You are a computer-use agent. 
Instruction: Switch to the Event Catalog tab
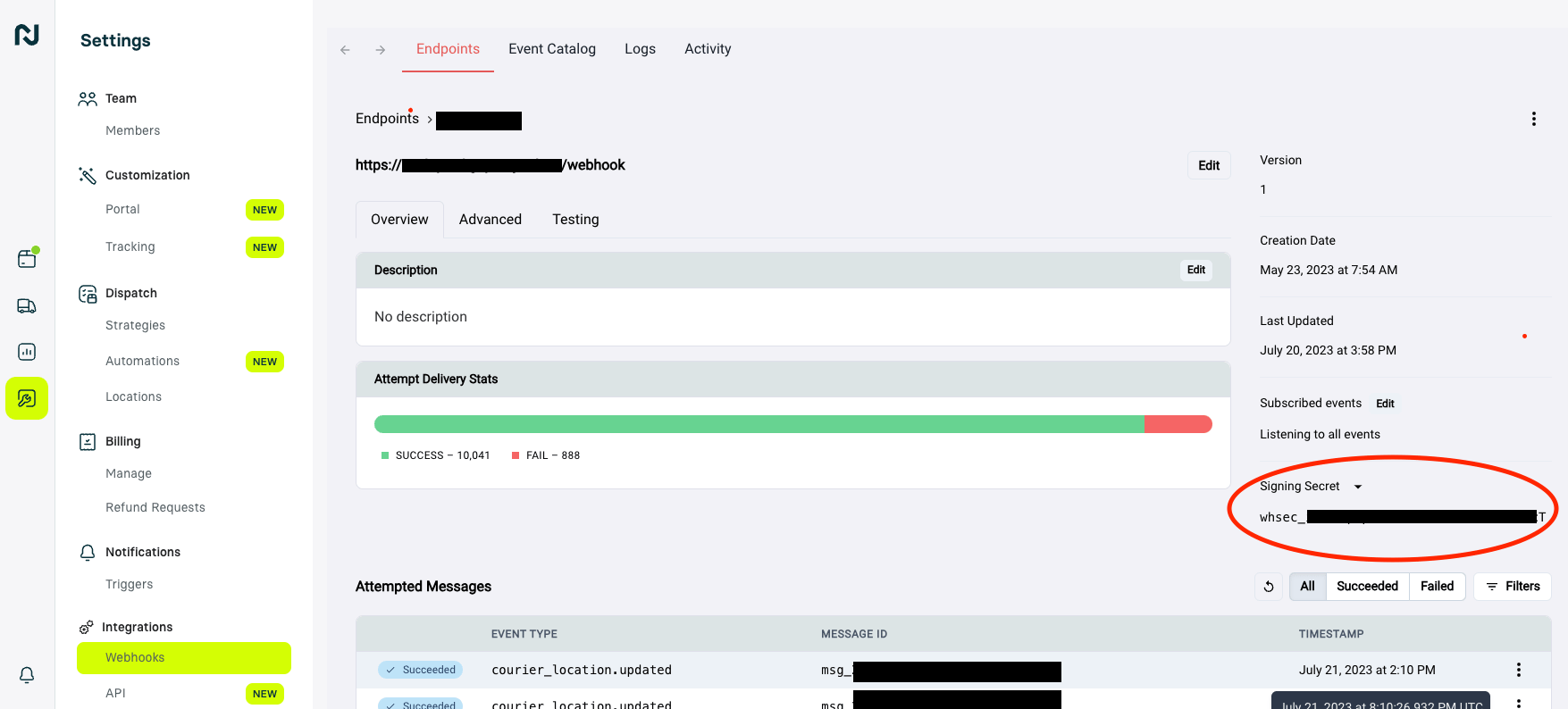(x=552, y=49)
